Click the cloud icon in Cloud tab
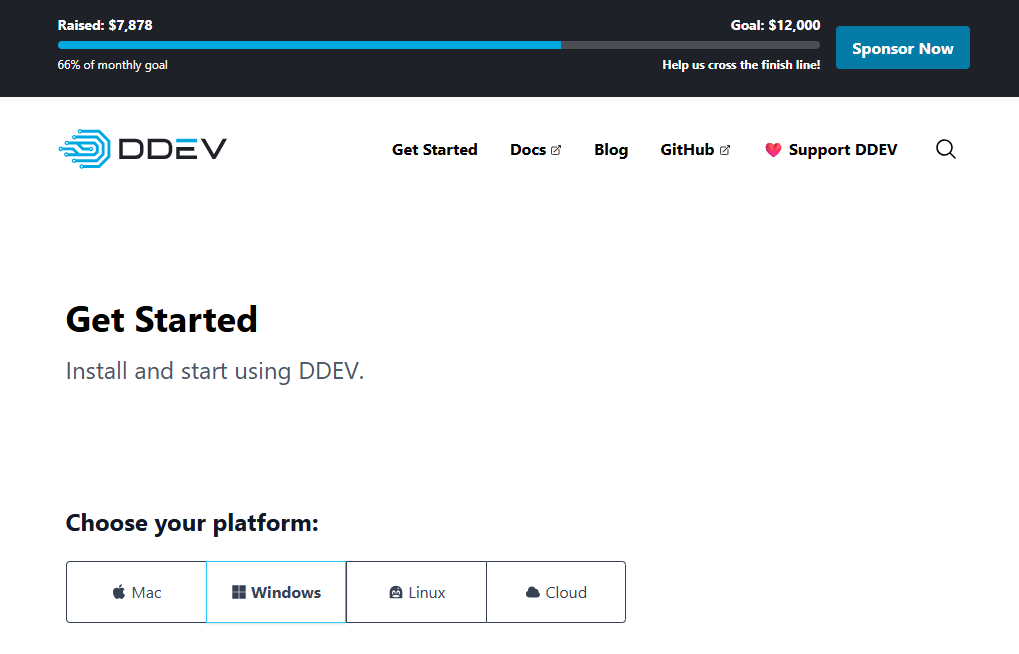Screen dimensions: 1019x654 coord(533,592)
